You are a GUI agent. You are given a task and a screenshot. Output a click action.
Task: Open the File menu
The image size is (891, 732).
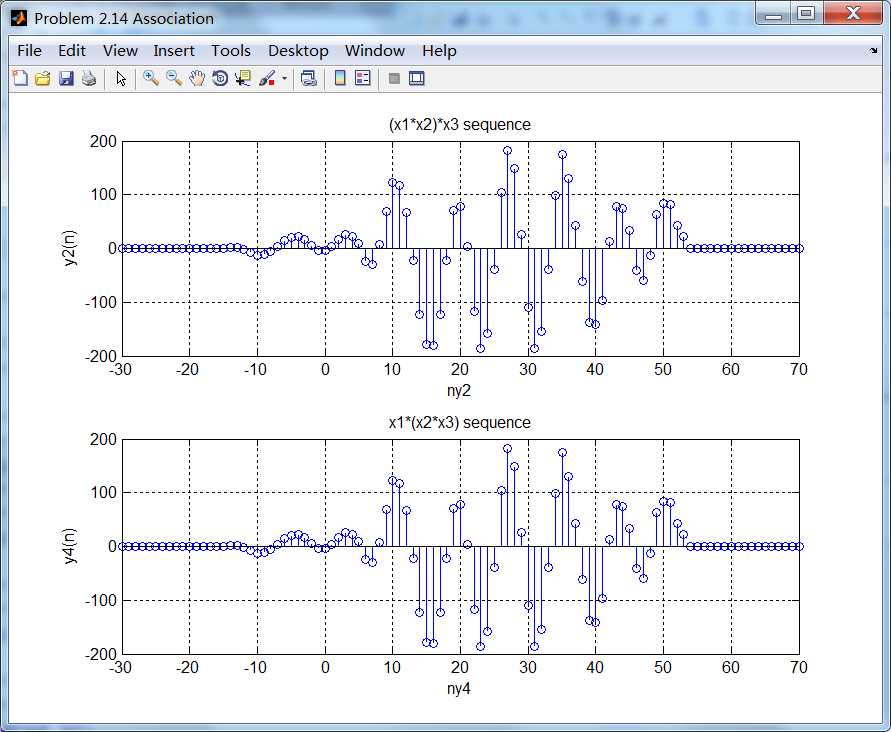click(30, 51)
